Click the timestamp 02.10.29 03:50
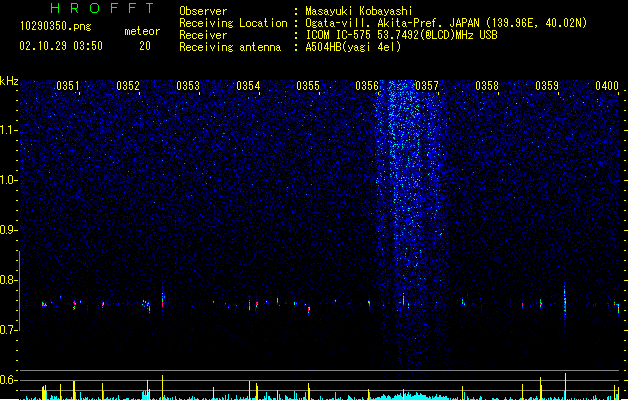 [61, 46]
